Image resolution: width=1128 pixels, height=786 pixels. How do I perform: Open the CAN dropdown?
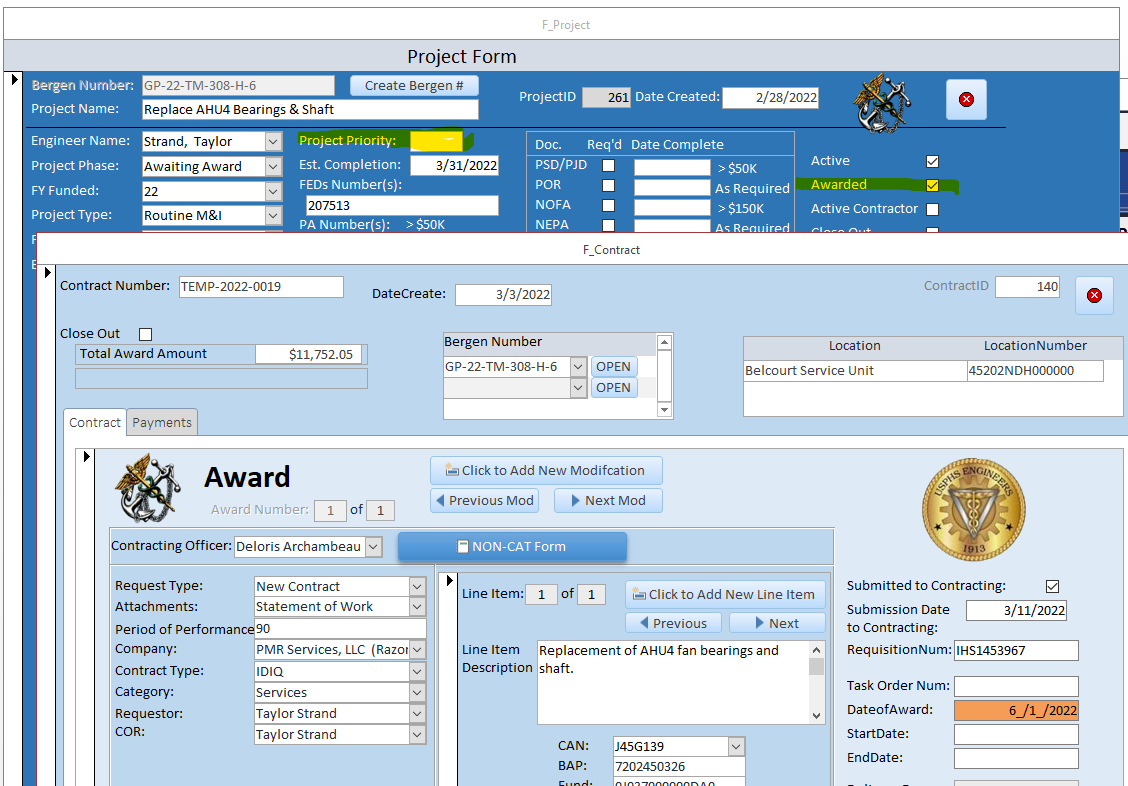click(736, 746)
